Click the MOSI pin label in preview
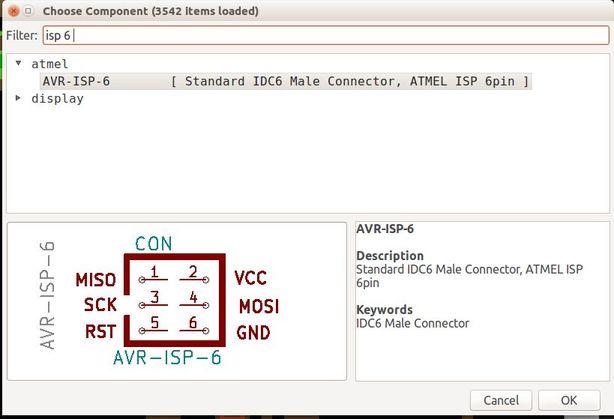This screenshot has width=614, height=419. pyautogui.click(x=259, y=306)
